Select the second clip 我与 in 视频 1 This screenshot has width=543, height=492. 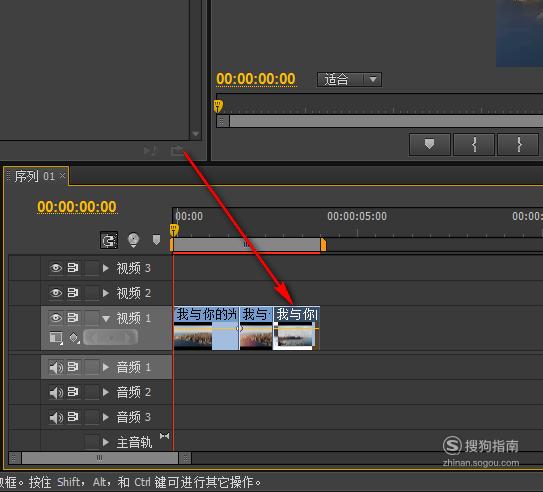(x=256, y=328)
